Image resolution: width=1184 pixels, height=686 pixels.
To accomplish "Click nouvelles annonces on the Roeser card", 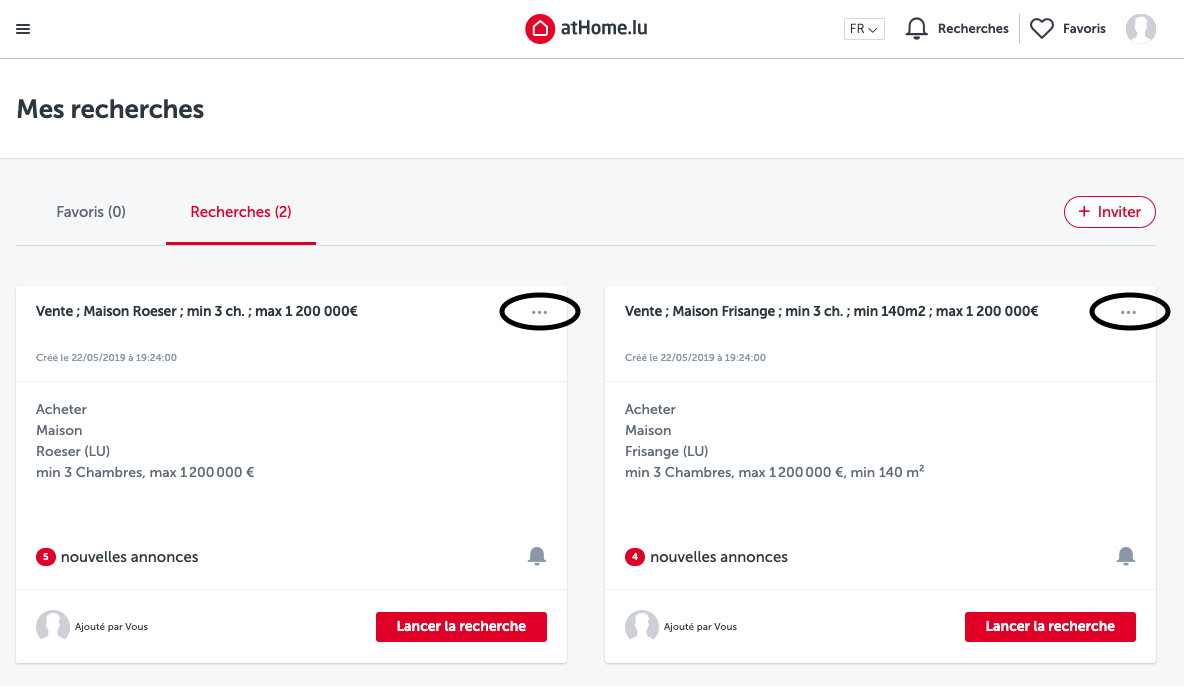I will 129,557.
